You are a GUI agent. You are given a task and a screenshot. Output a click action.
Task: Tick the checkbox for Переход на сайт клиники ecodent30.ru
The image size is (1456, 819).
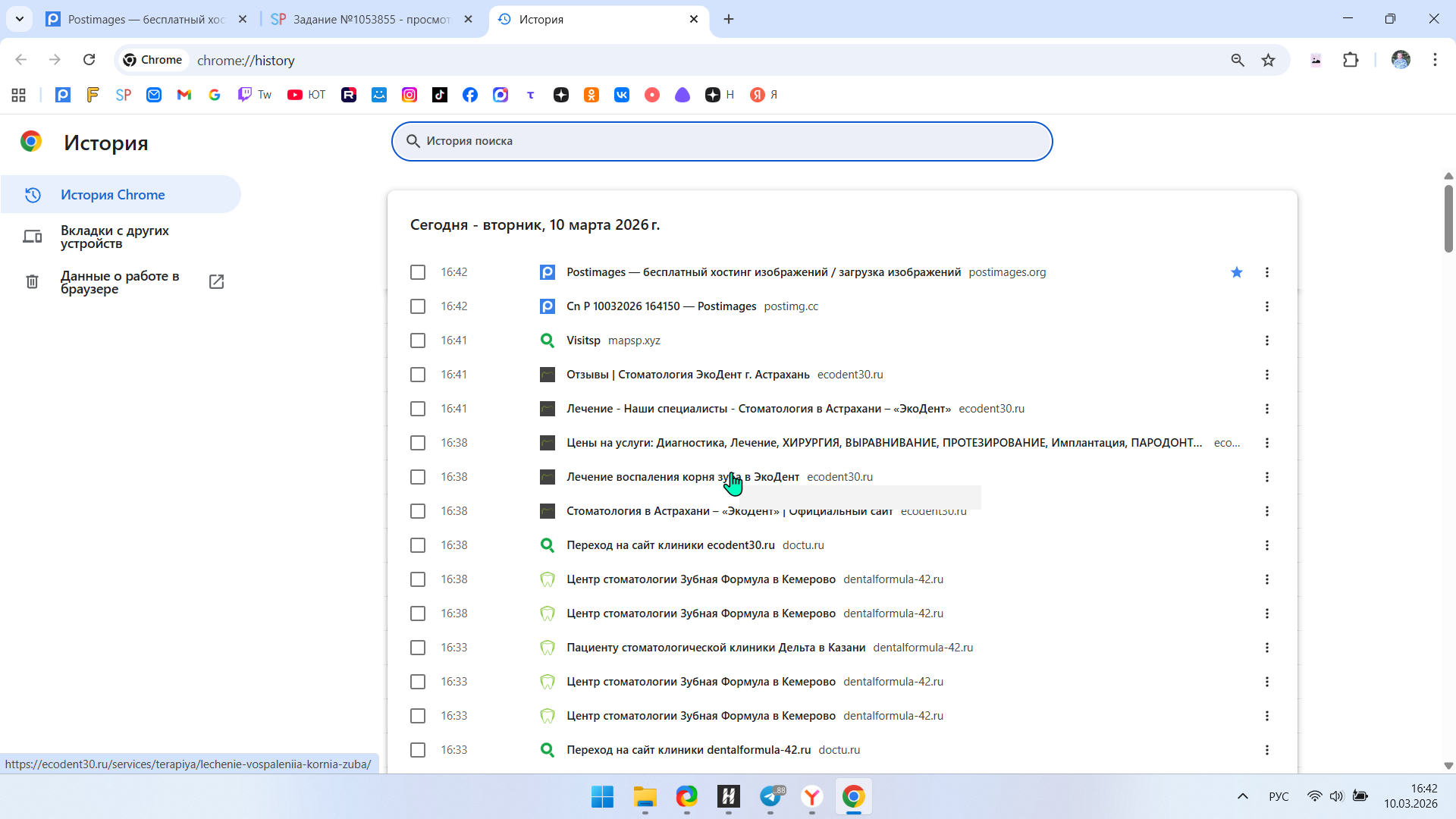[x=418, y=545]
